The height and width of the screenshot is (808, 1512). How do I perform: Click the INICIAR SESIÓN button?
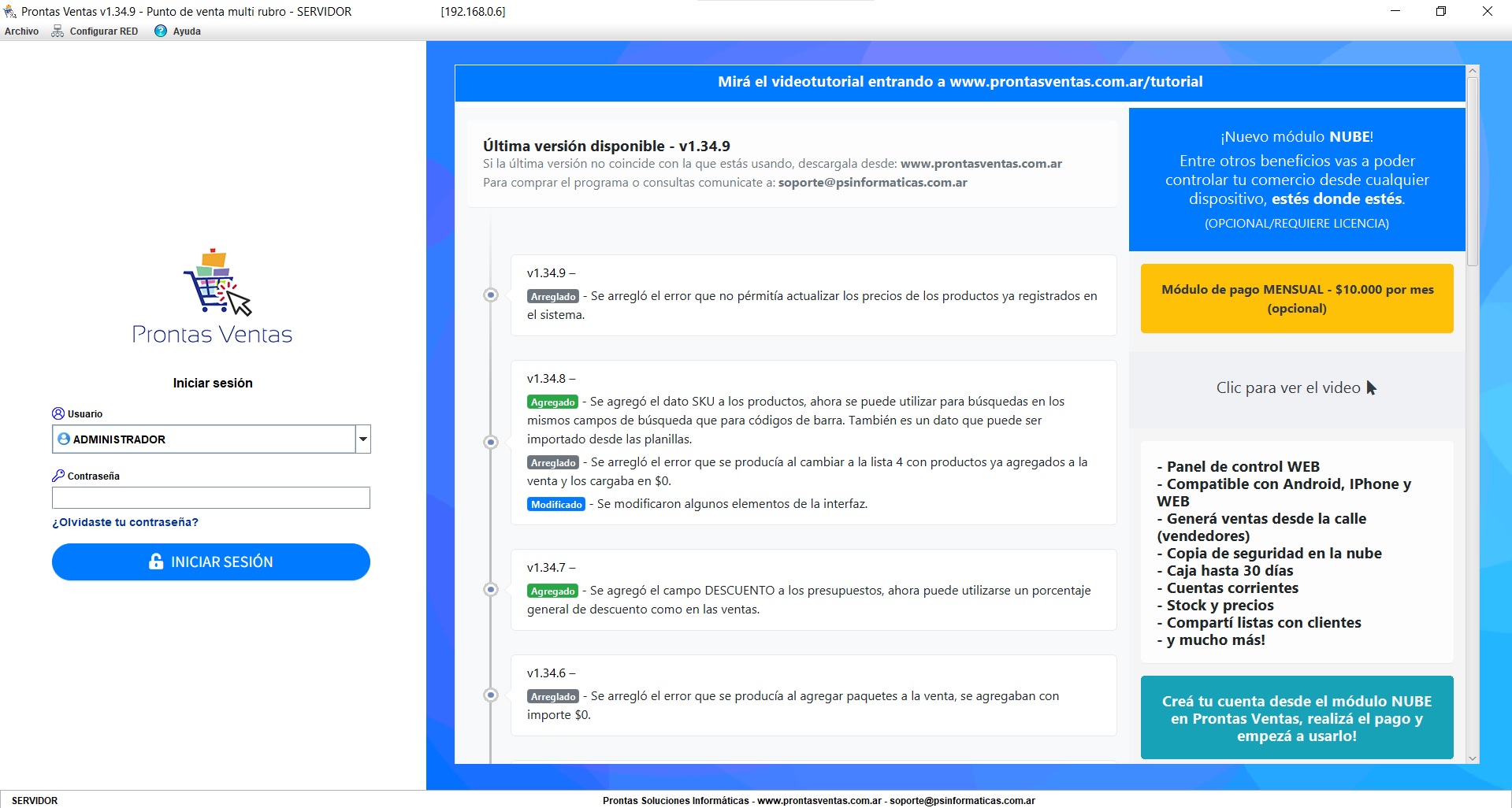211,562
